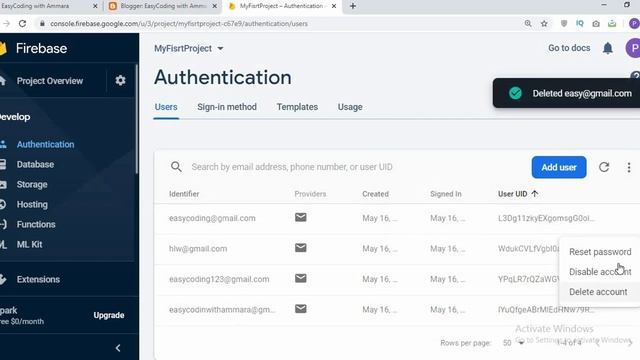Click the Providers column header
The height and width of the screenshot is (360, 640).
click(x=310, y=194)
